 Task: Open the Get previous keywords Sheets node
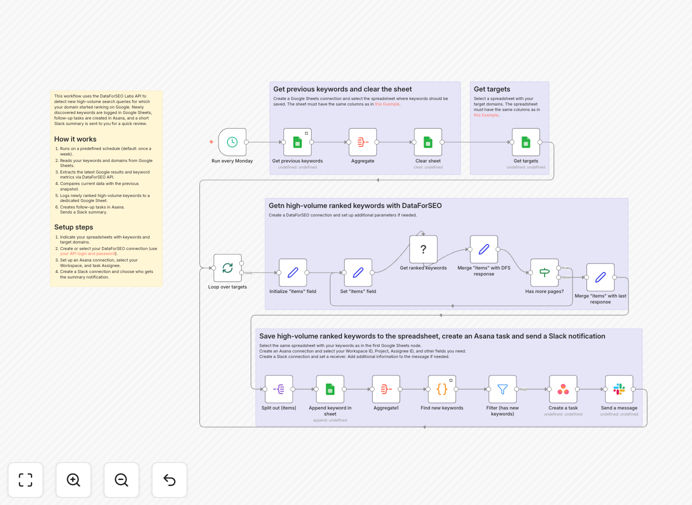297,142
